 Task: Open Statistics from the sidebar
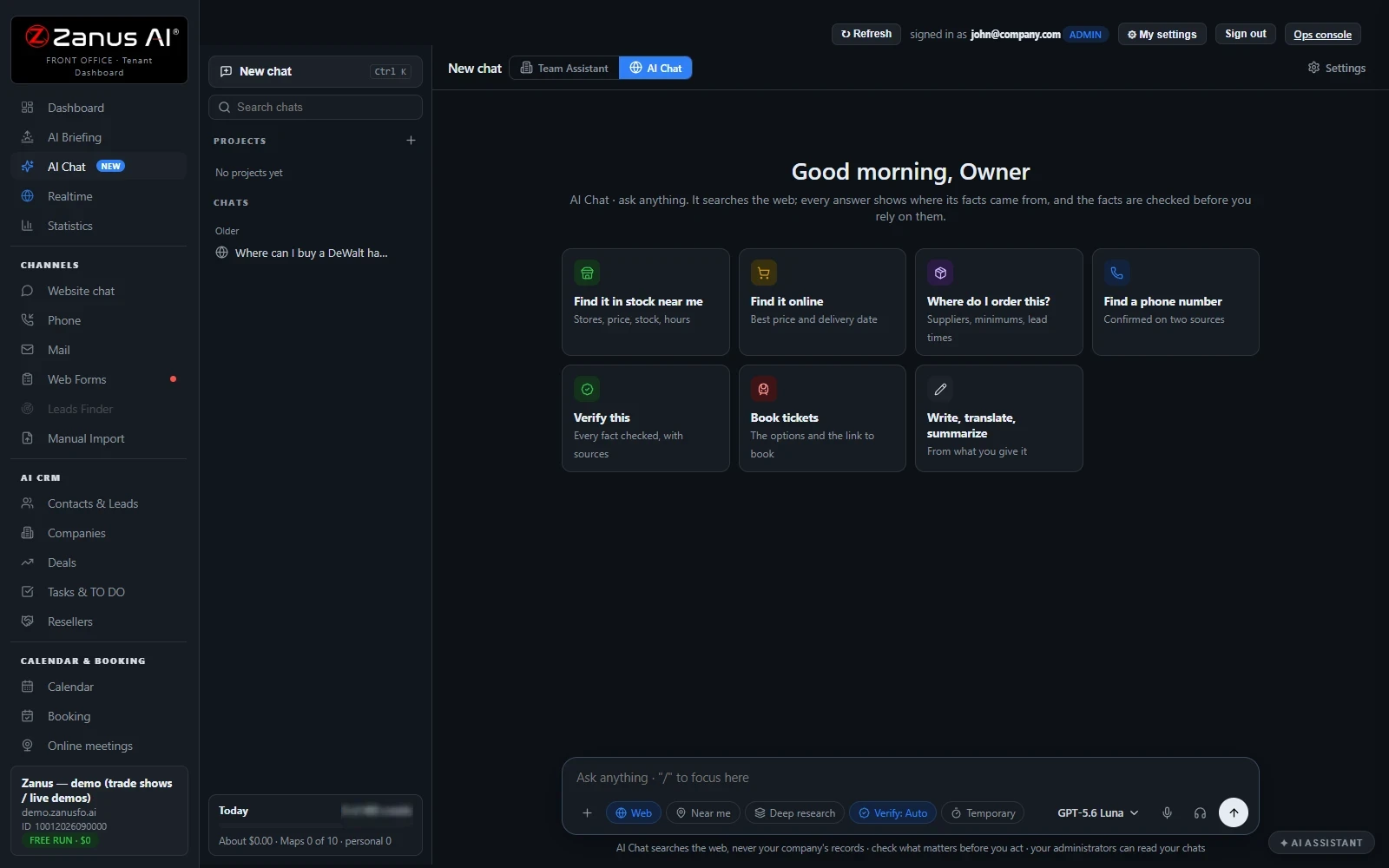click(98, 226)
